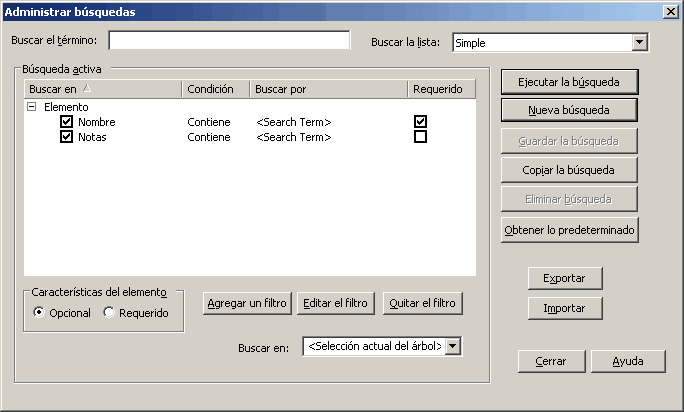The image size is (684, 412).
Task: Select the Nombre row label
Action: click(97, 122)
